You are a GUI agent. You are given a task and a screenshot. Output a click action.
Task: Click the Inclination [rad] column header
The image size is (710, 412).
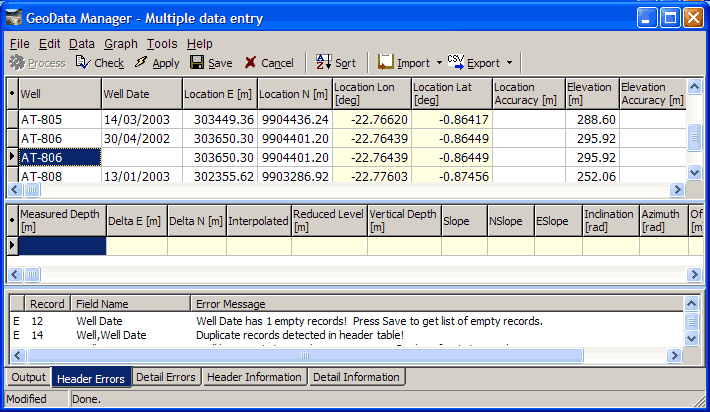click(611, 220)
